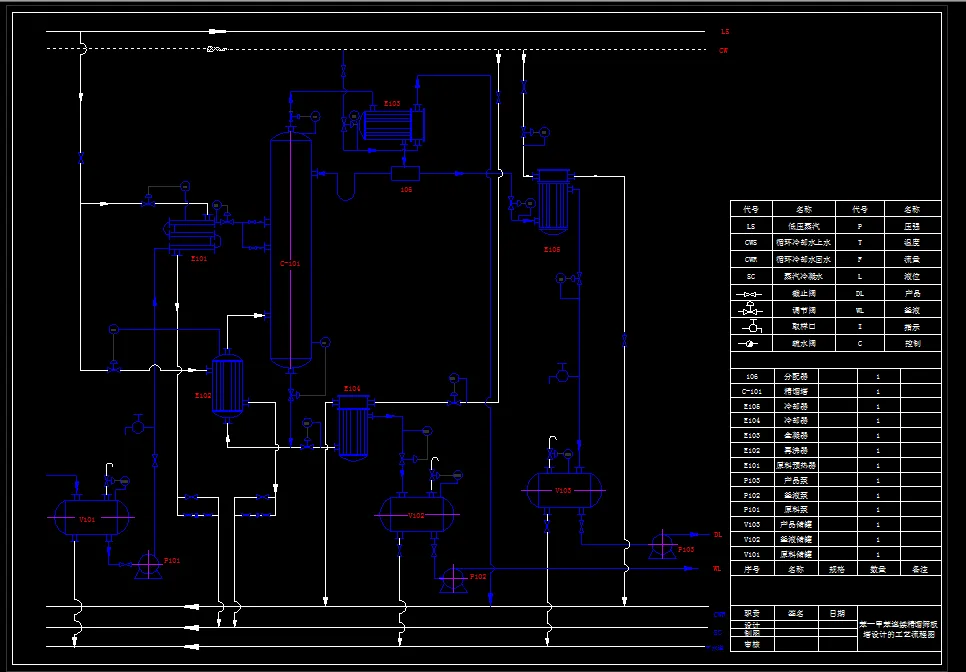
Task: Click the drawing title text in title block
Action: (x=899, y=629)
